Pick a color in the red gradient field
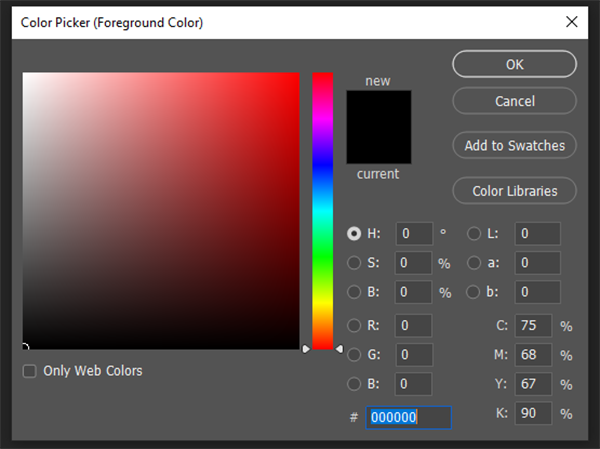Screen dimensions: 600x449 click(161, 211)
